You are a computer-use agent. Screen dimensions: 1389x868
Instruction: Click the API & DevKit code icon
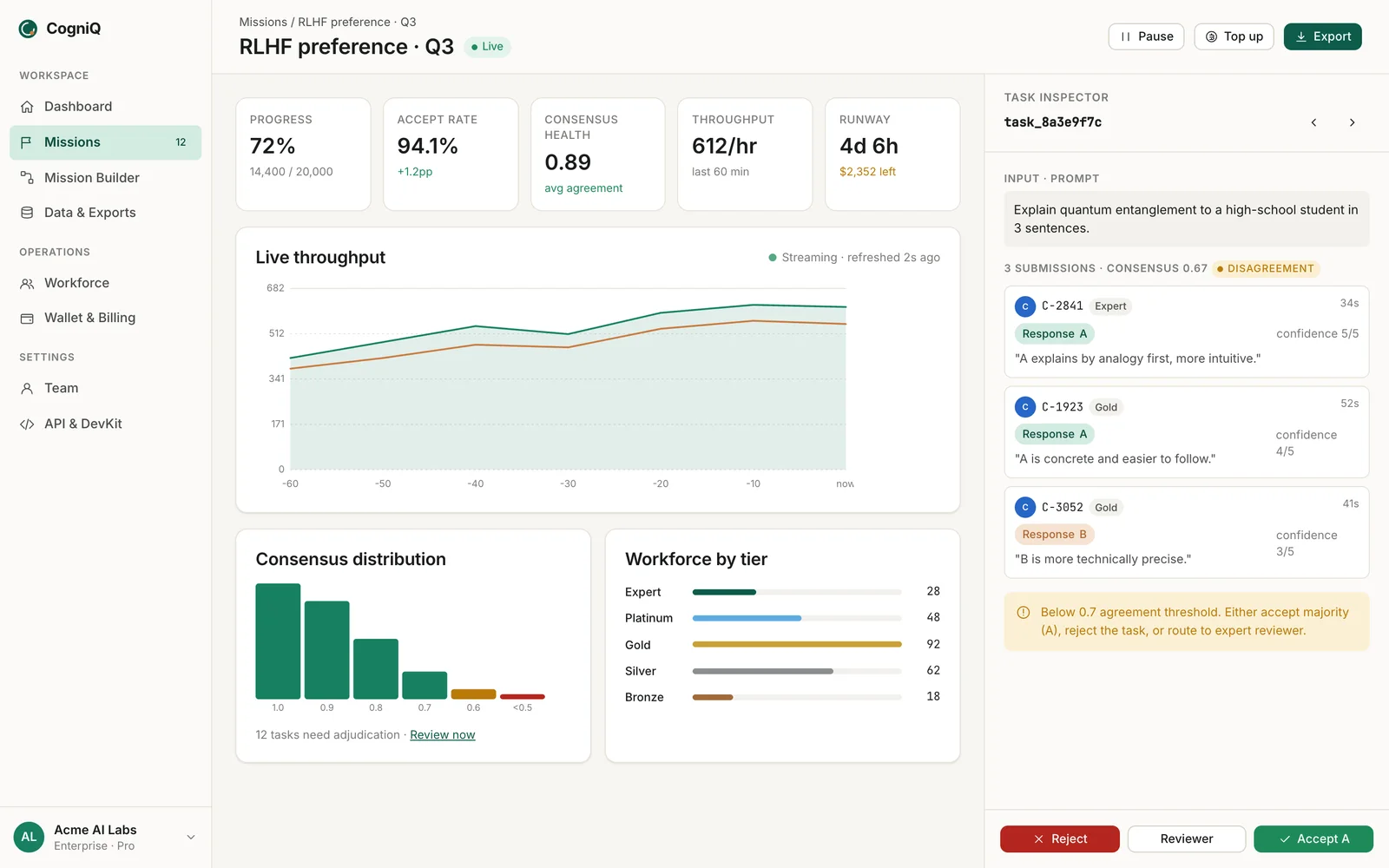pos(27,424)
